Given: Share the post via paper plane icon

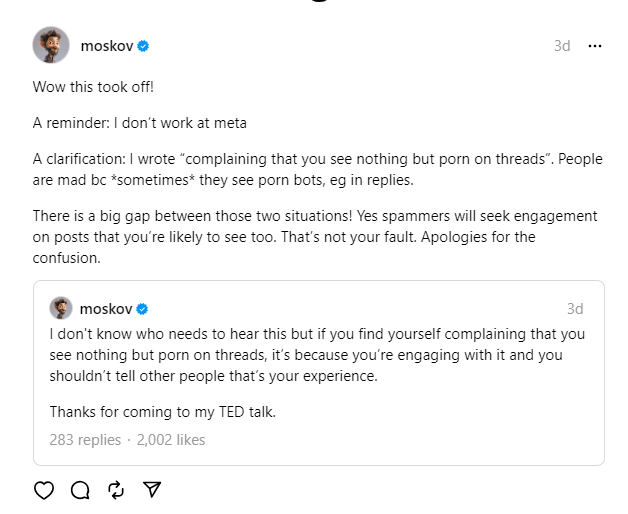Looking at the screenshot, I should (152, 490).
